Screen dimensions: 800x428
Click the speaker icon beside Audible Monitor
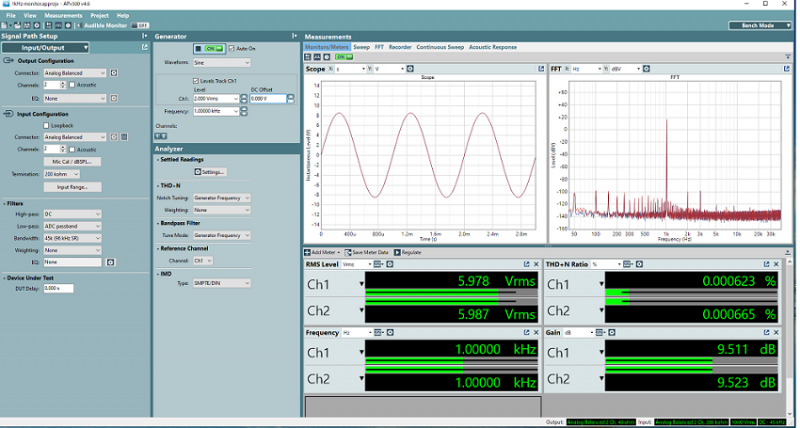tap(80, 26)
